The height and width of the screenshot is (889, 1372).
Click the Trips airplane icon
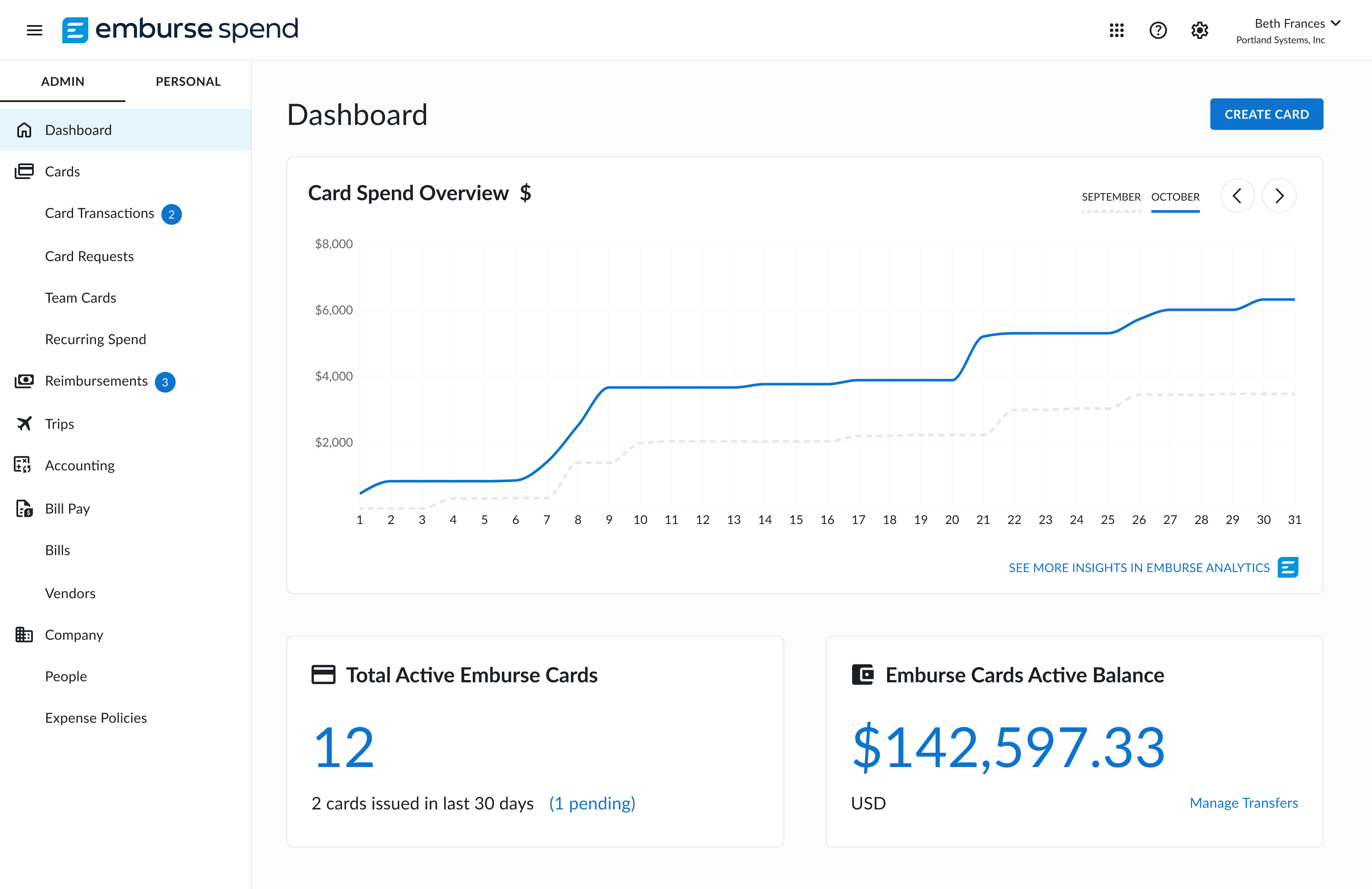click(24, 423)
